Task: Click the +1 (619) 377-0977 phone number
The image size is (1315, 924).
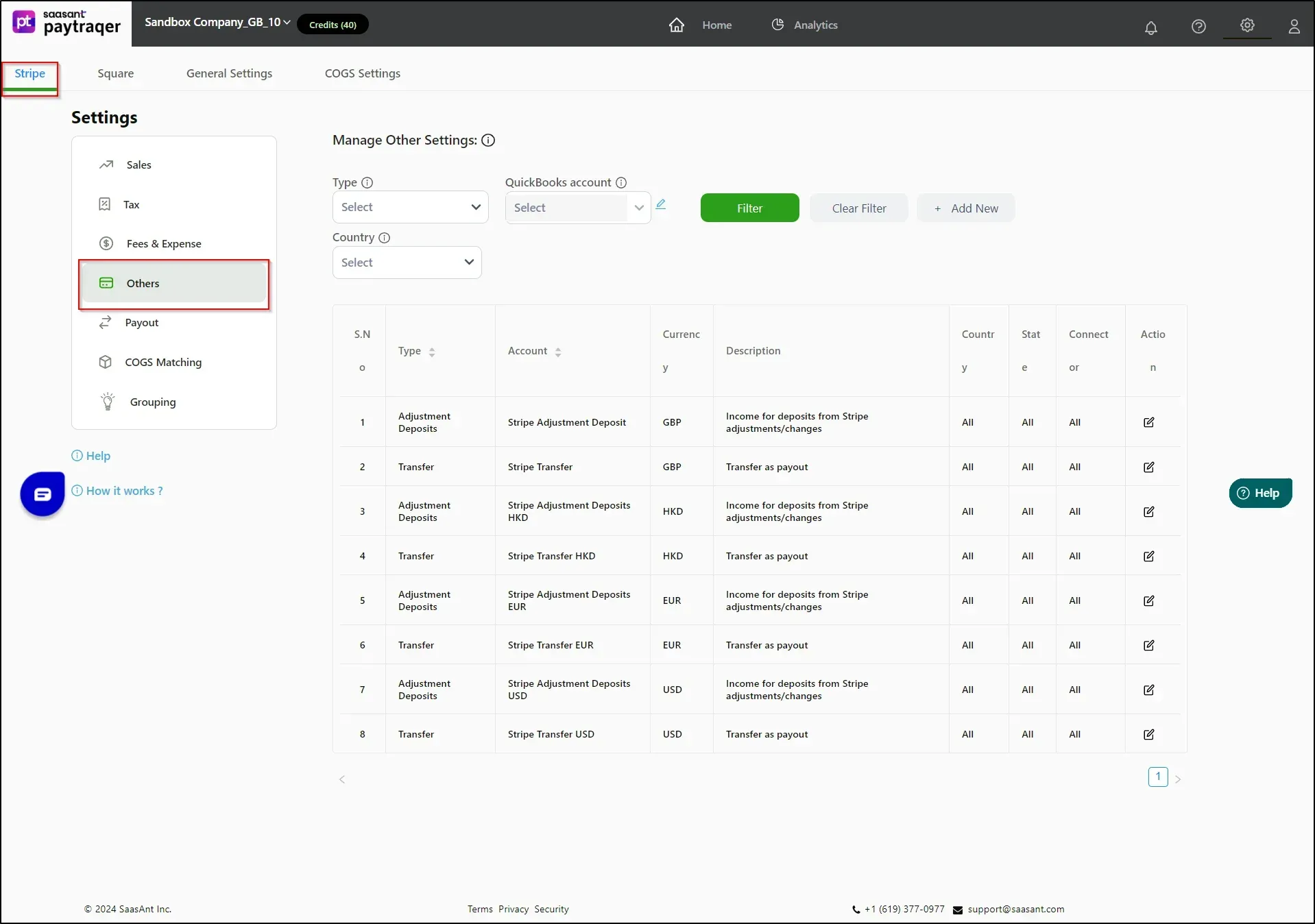Action: point(904,909)
